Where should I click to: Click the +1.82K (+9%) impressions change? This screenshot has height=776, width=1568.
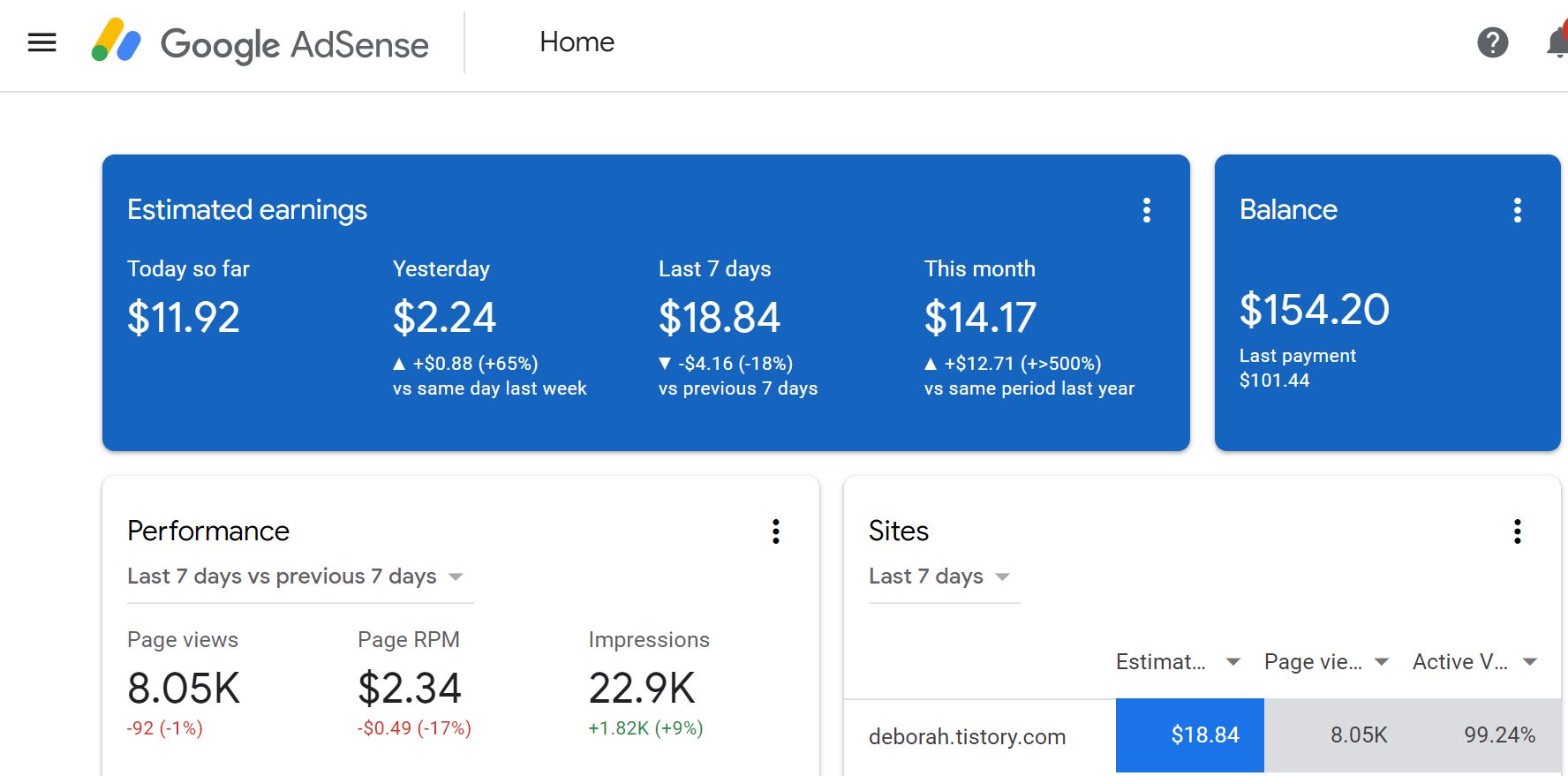(x=645, y=728)
